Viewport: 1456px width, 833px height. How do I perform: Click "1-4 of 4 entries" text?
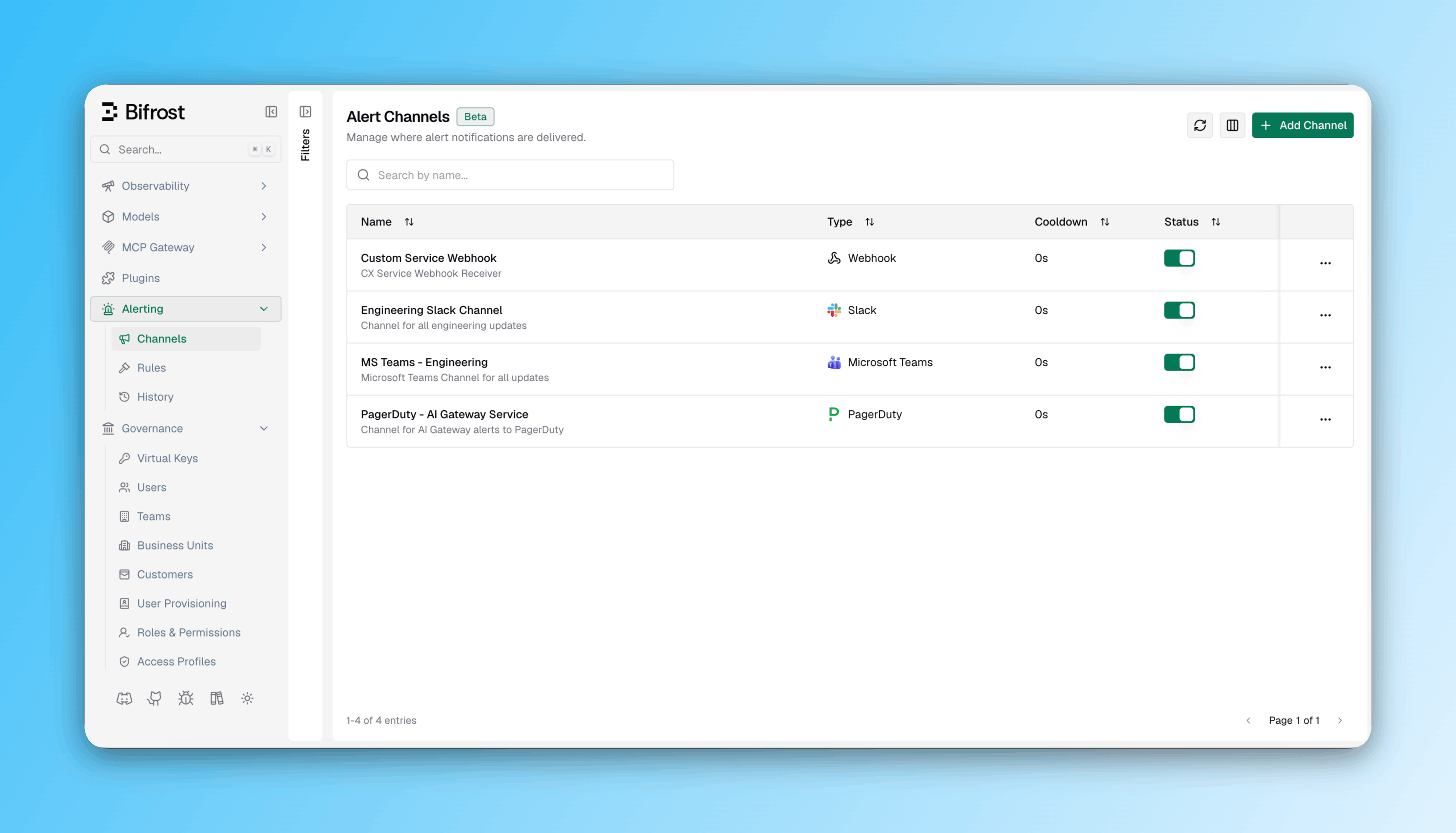[x=381, y=720]
